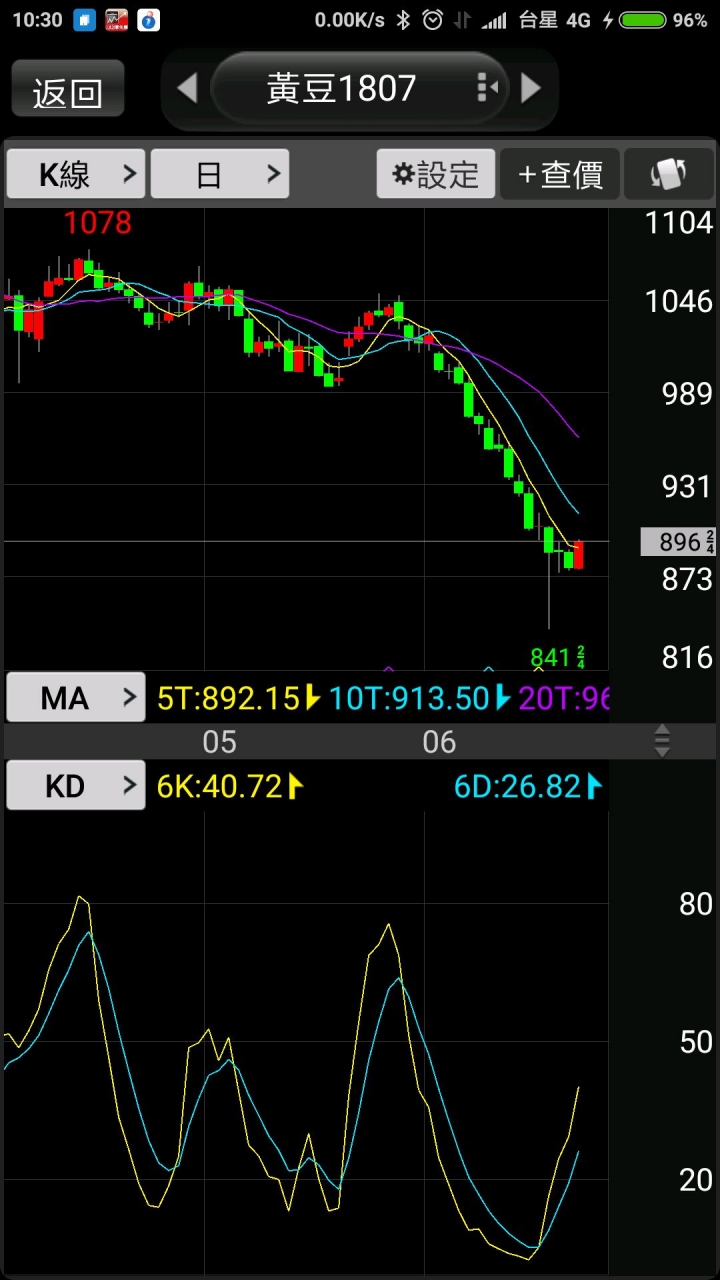This screenshot has width=720, height=1280.
Task: Tap the alarm clock icon in status bar
Action: pyautogui.click(x=433, y=20)
